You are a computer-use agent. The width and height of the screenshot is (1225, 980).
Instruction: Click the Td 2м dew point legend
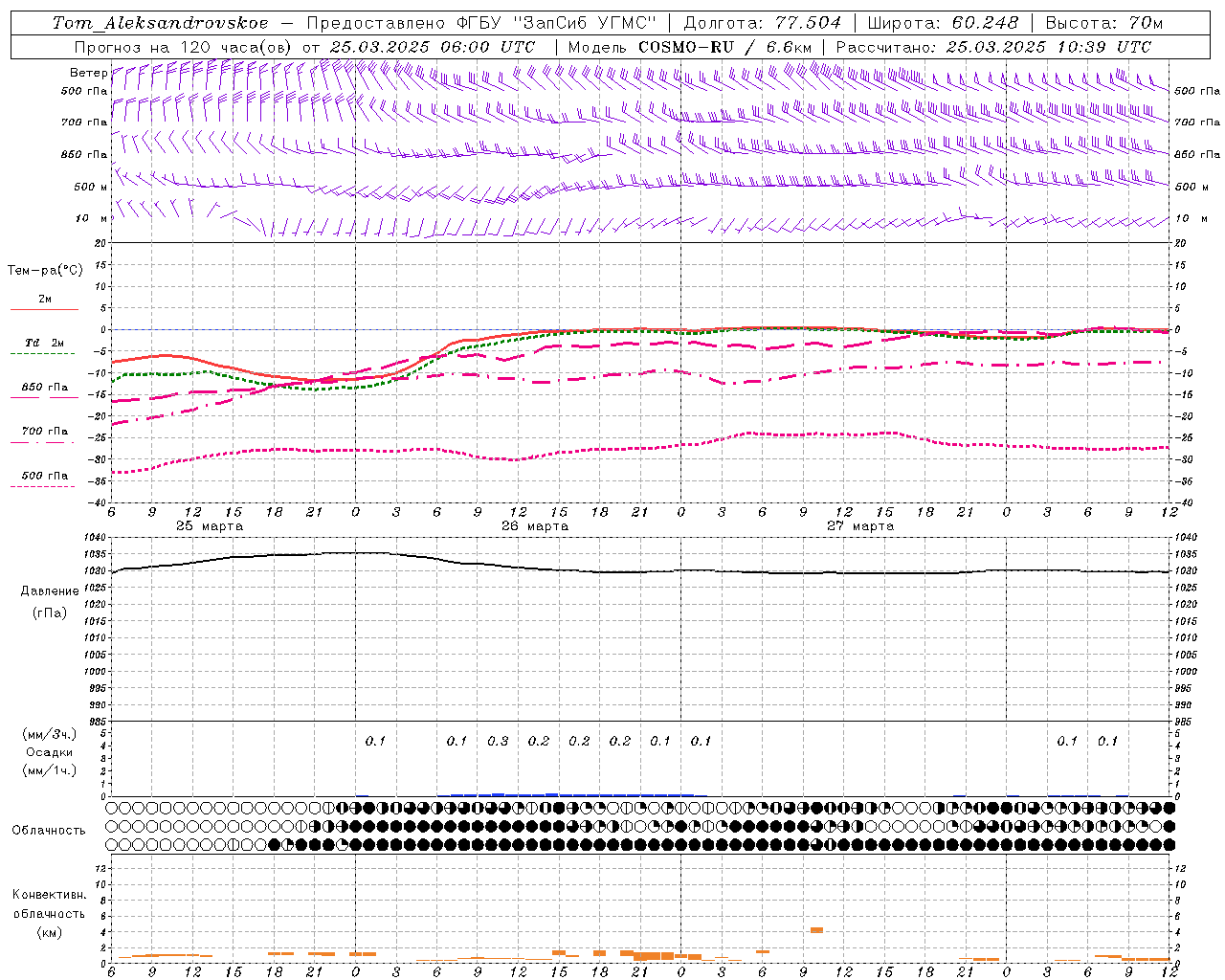coord(44,343)
